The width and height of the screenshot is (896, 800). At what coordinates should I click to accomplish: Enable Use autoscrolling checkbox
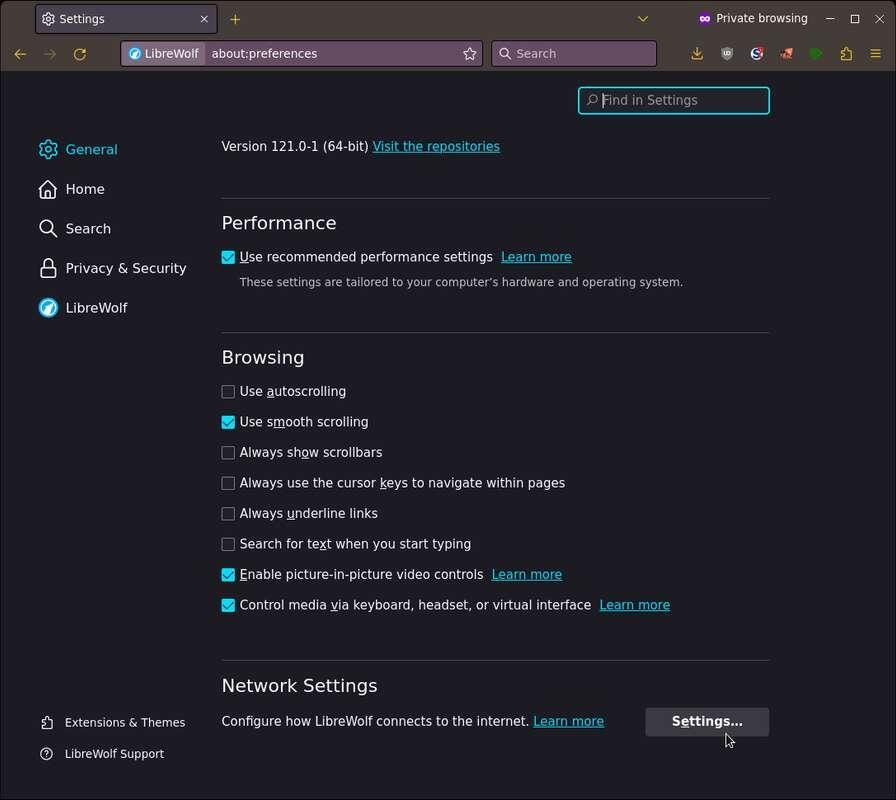228,391
